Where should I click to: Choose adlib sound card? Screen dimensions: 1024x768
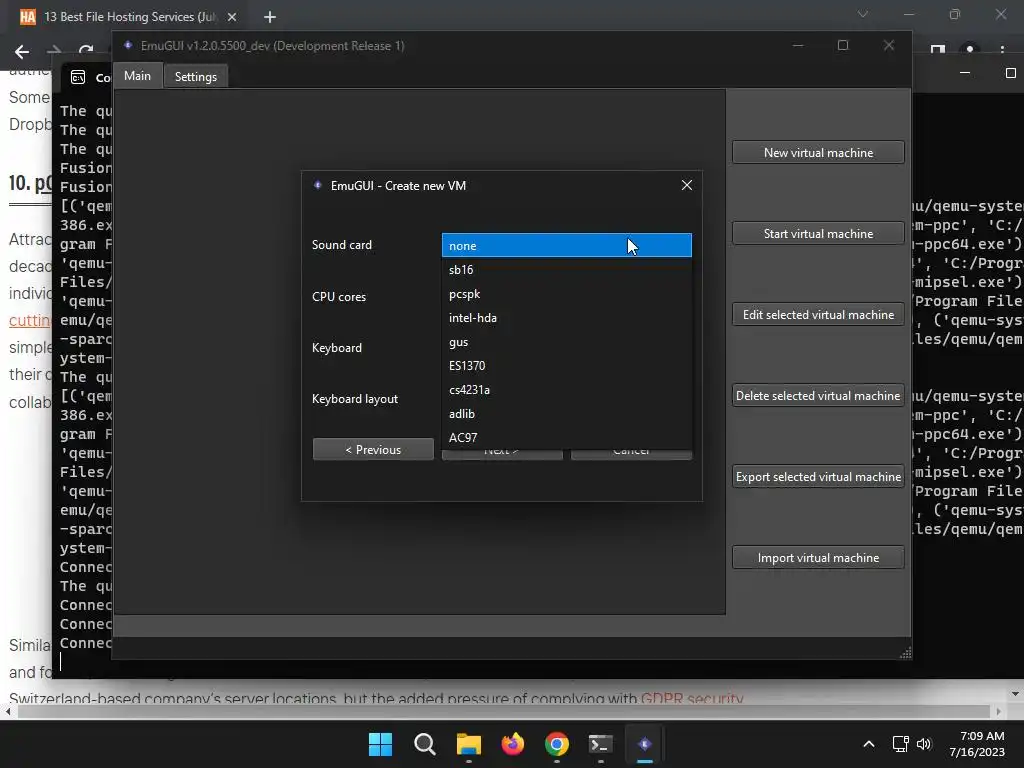[566, 414]
